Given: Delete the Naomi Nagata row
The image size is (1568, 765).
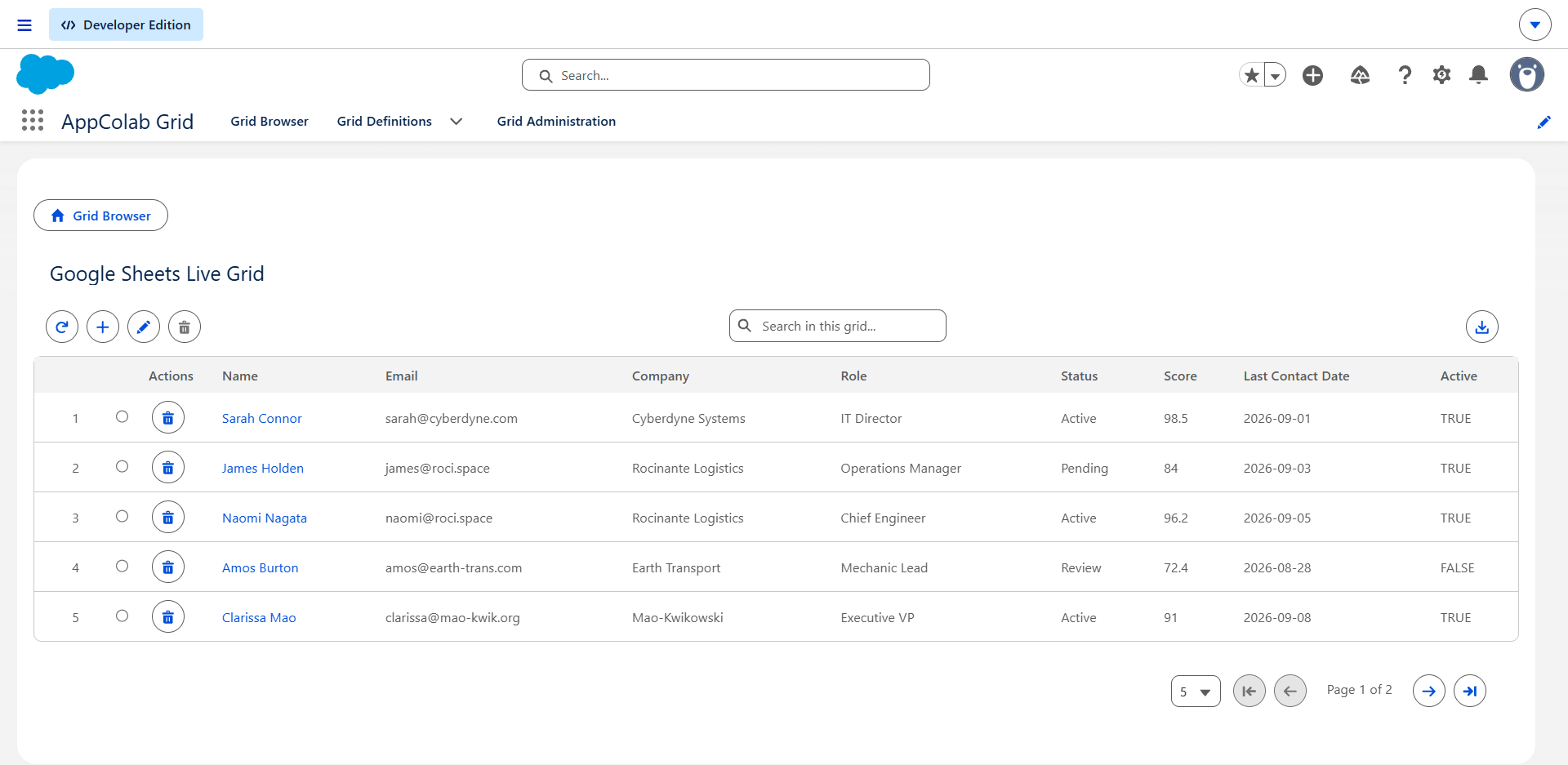Looking at the screenshot, I should pyautogui.click(x=168, y=517).
